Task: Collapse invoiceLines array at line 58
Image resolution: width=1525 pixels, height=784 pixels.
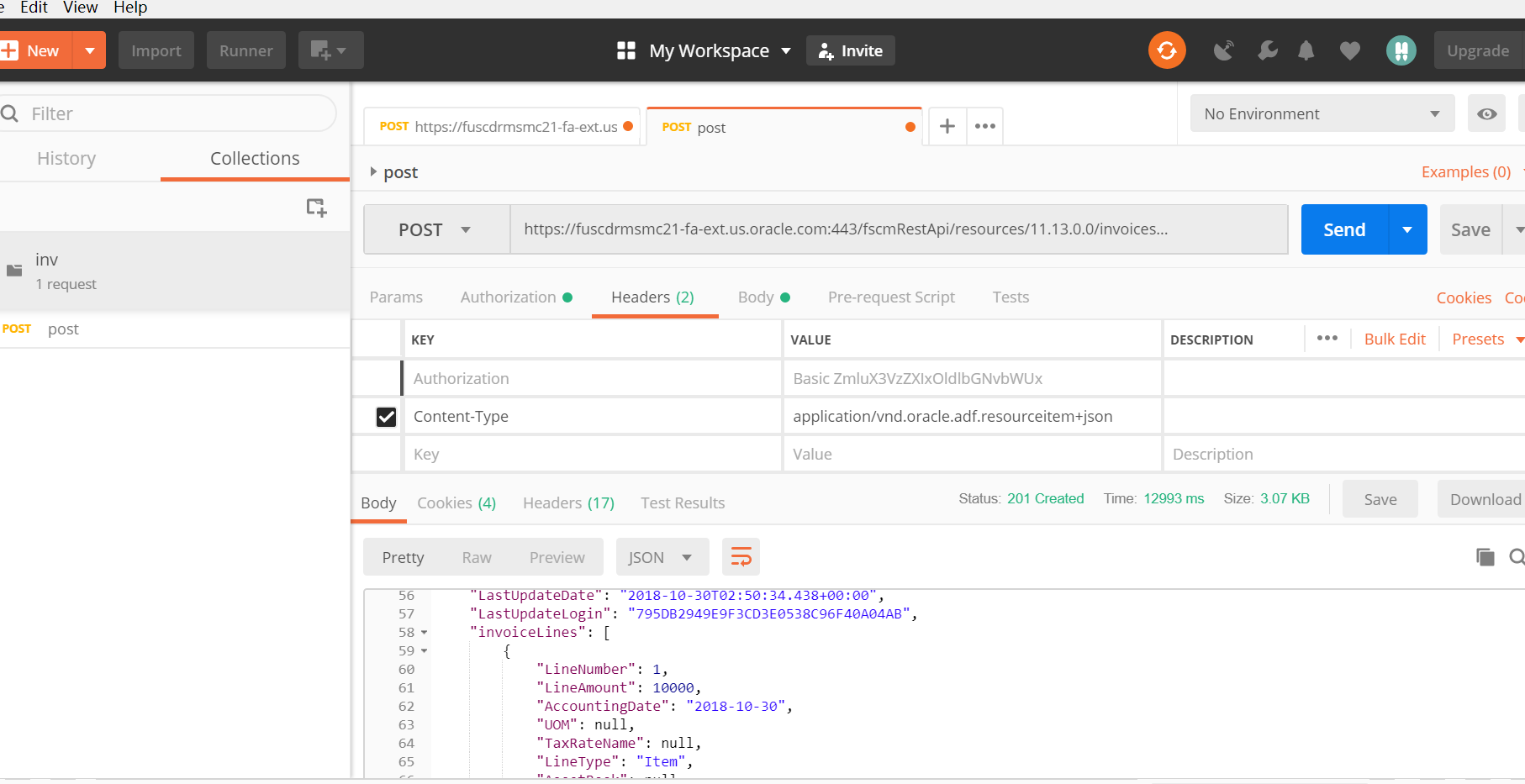Action: [x=425, y=633]
